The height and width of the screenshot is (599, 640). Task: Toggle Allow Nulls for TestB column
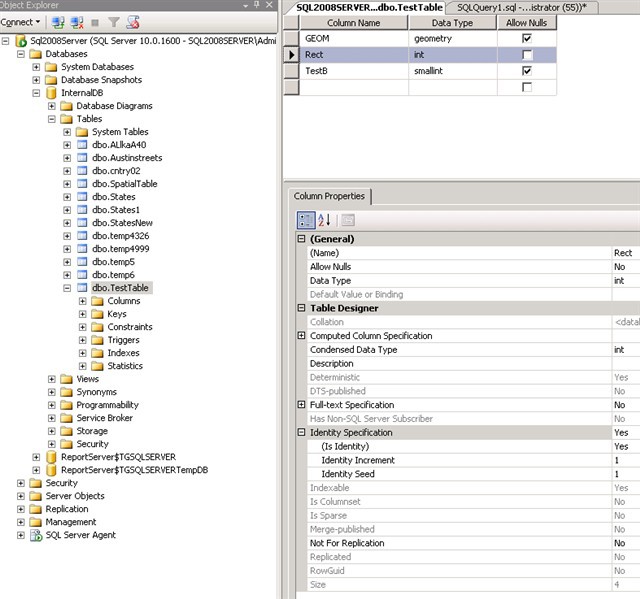pyautogui.click(x=526, y=72)
